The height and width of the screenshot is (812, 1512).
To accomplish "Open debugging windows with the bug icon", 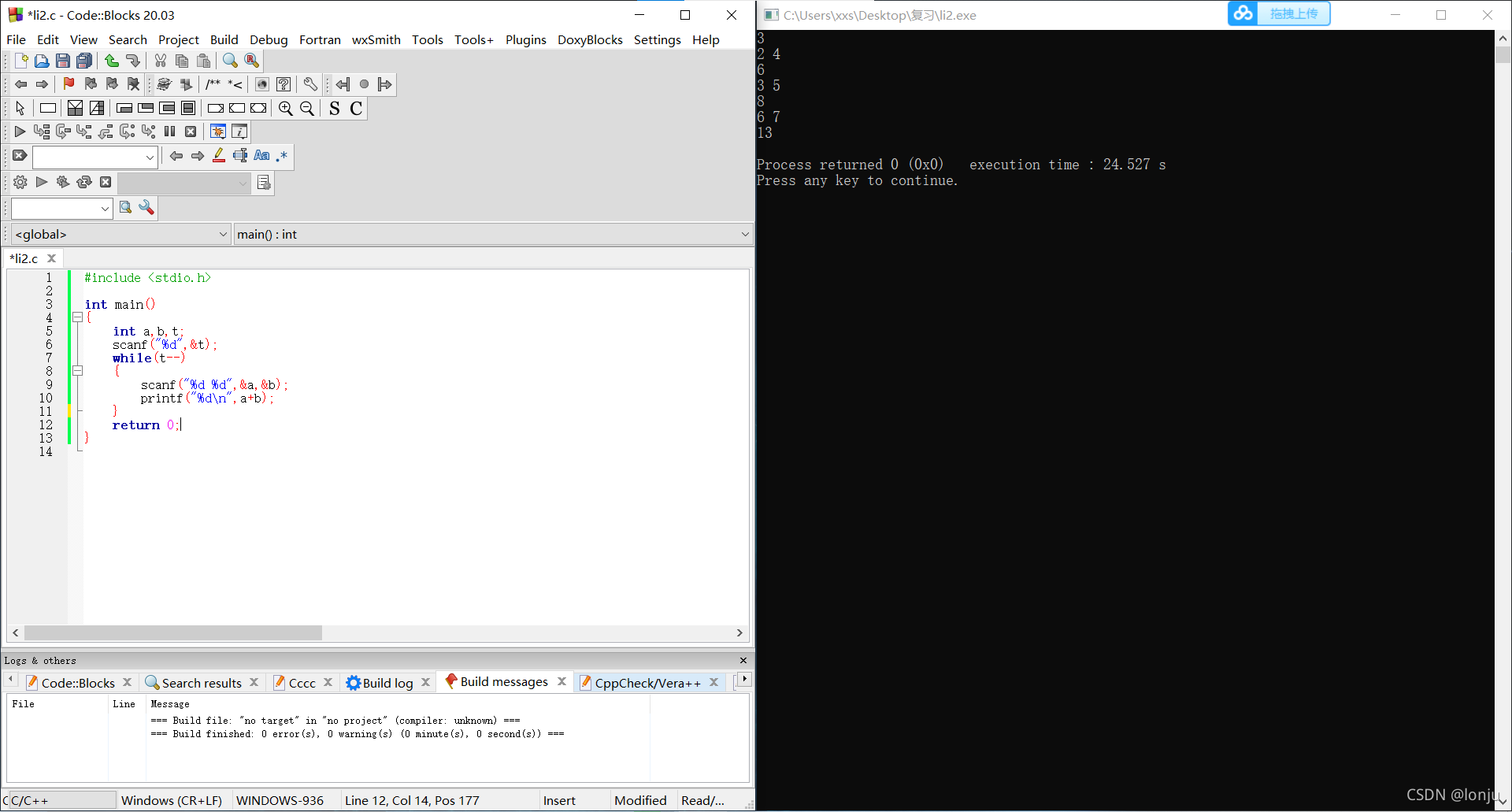I will (x=218, y=132).
